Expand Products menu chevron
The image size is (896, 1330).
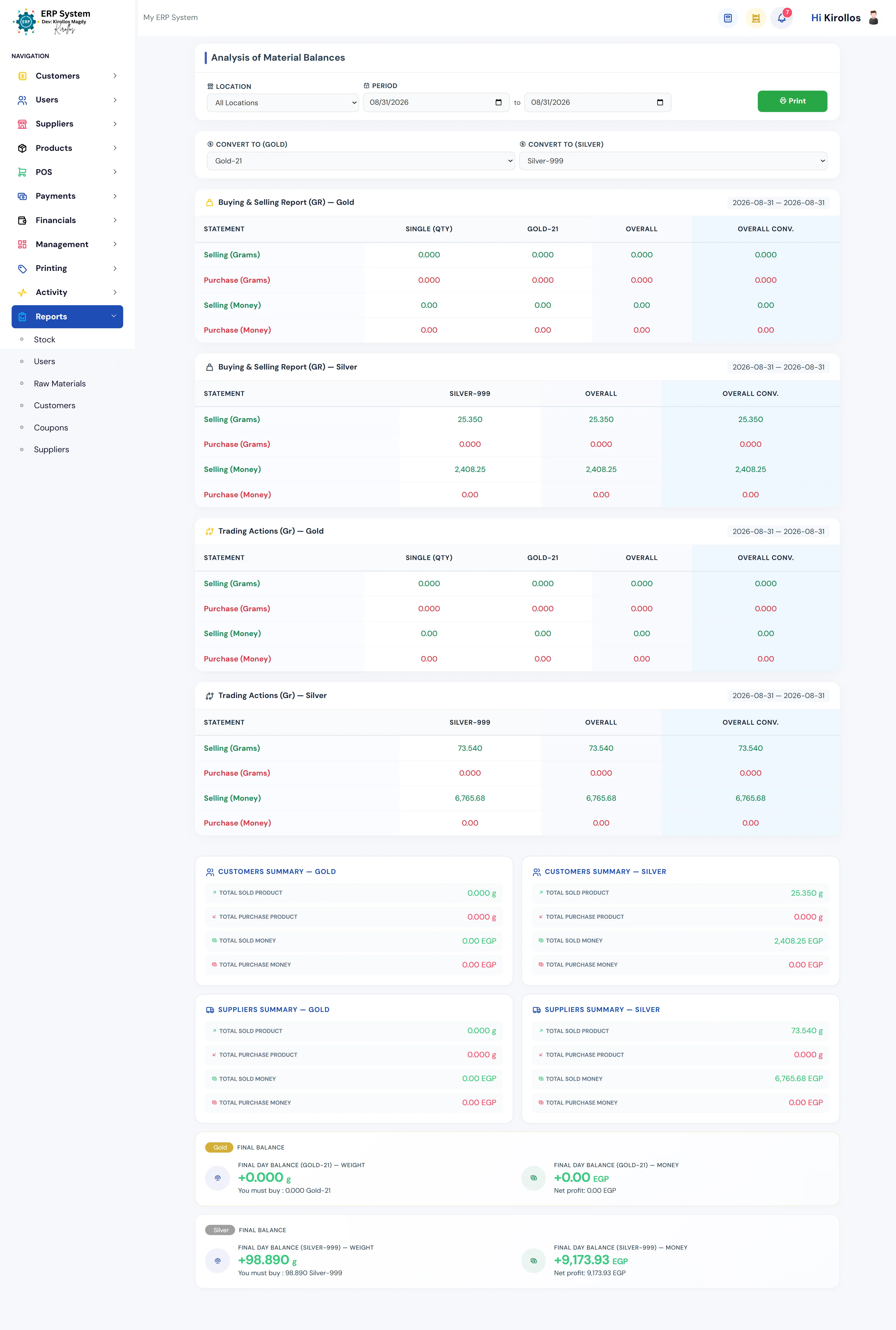pos(115,148)
